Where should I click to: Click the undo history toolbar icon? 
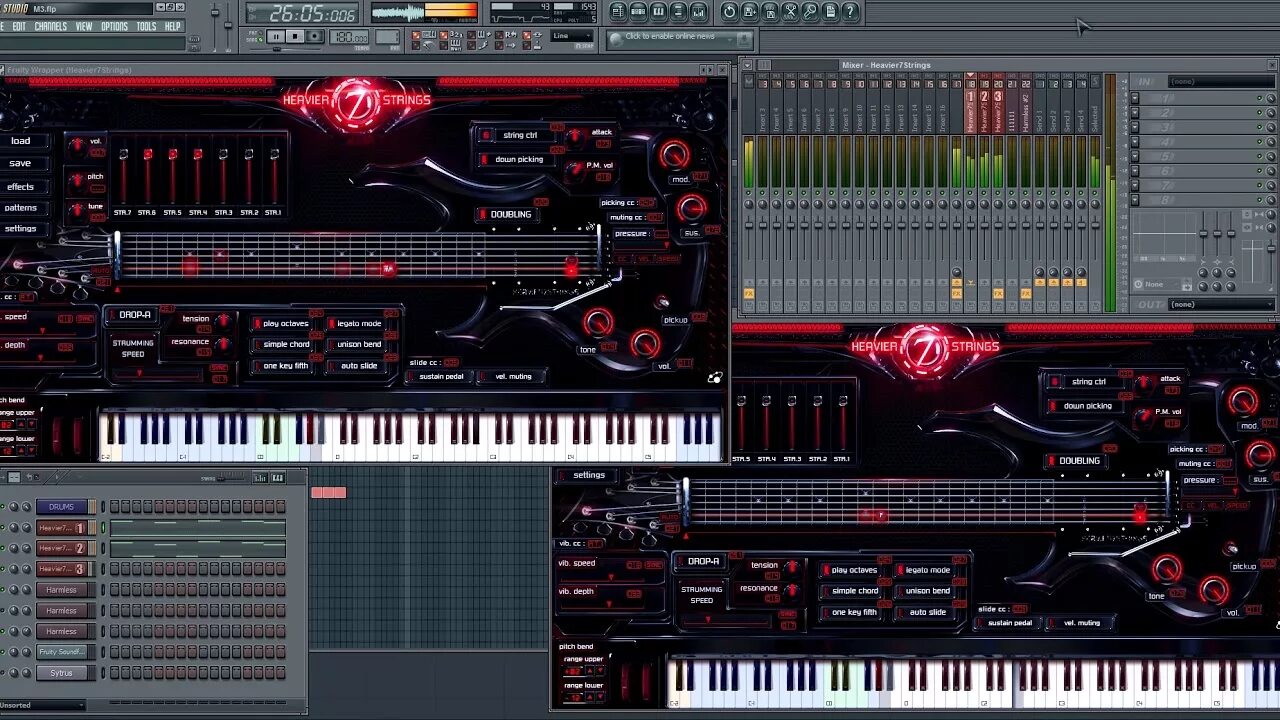(x=730, y=12)
